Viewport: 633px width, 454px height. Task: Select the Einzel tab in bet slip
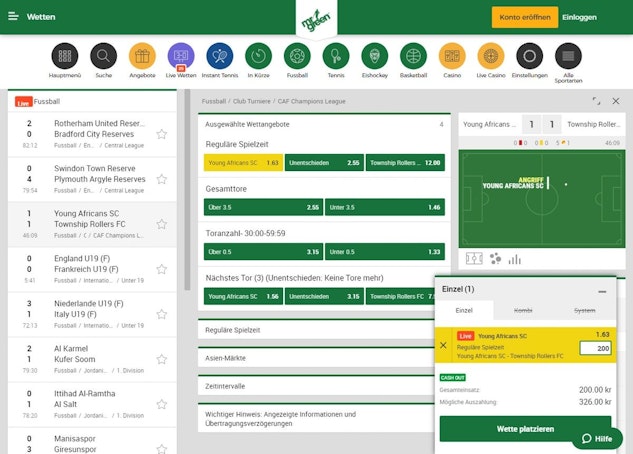tap(464, 310)
